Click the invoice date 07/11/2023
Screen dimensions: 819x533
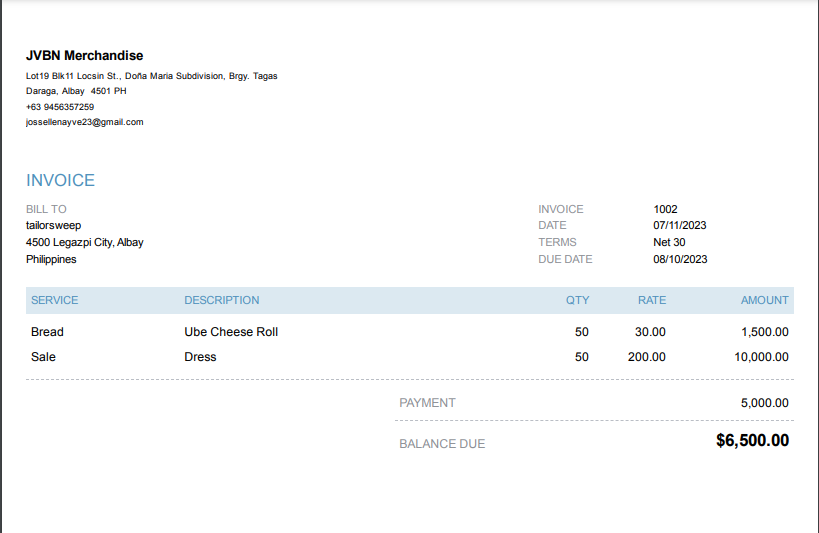point(680,225)
